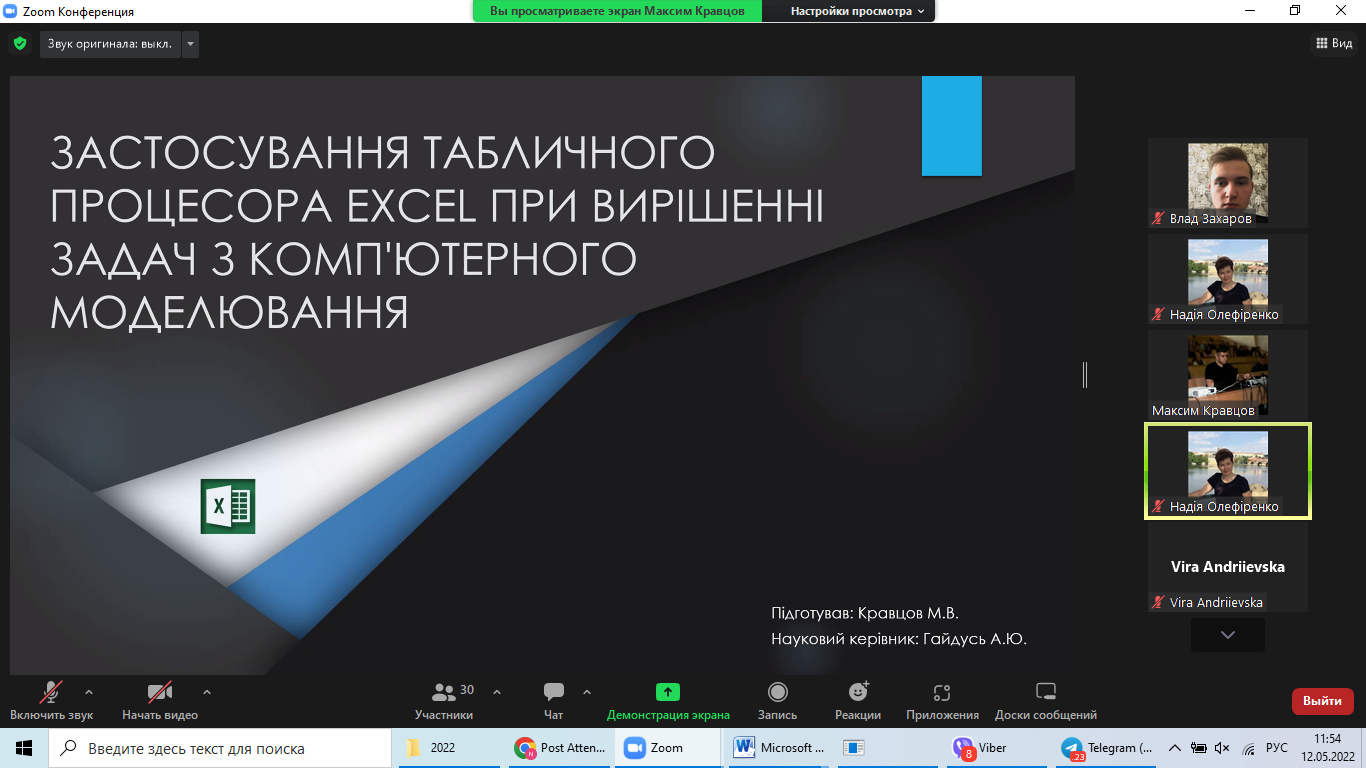The width and height of the screenshot is (1366, 768).
Task: Click the green Демонстрация экрана share button
Action: click(x=668, y=700)
